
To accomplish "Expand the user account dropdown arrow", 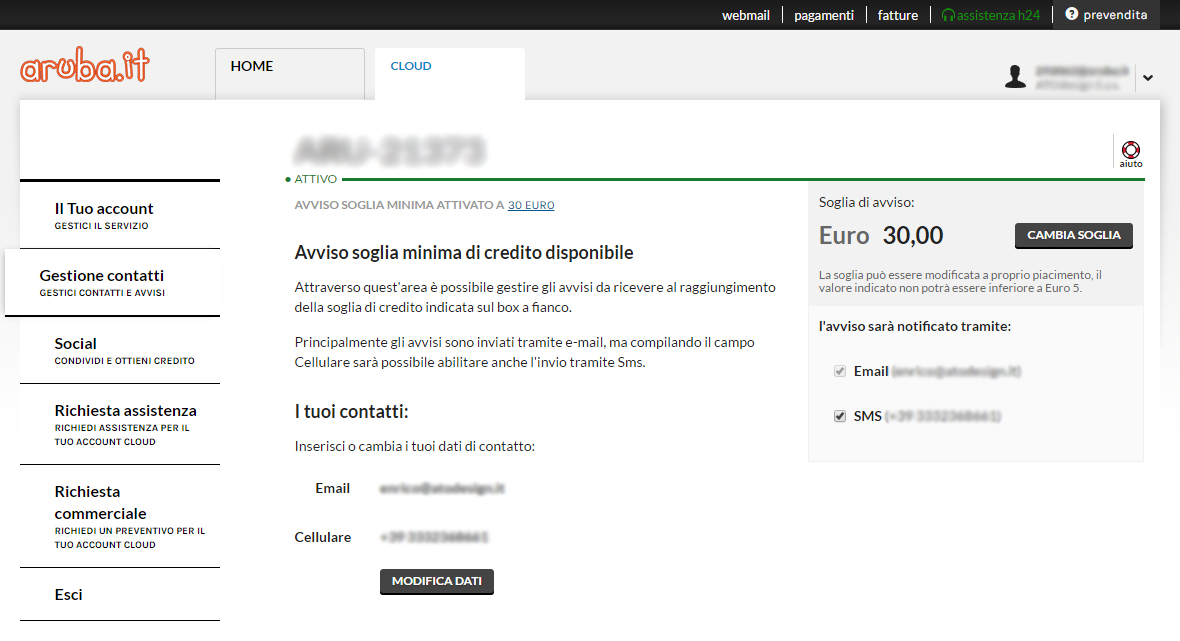I will tap(1148, 77).
